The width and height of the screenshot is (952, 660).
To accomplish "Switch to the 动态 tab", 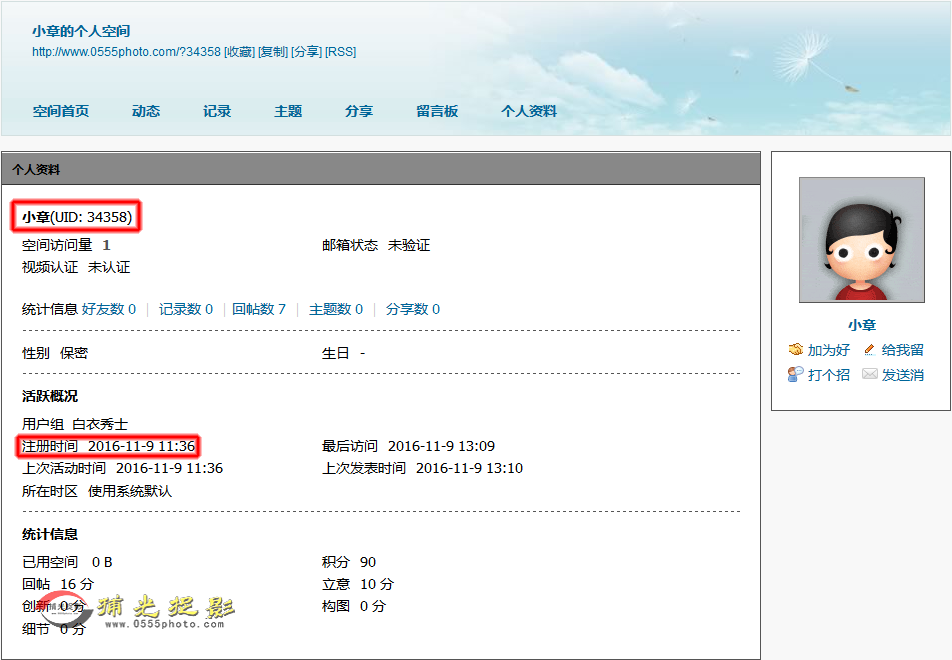I will tap(146, 111).
